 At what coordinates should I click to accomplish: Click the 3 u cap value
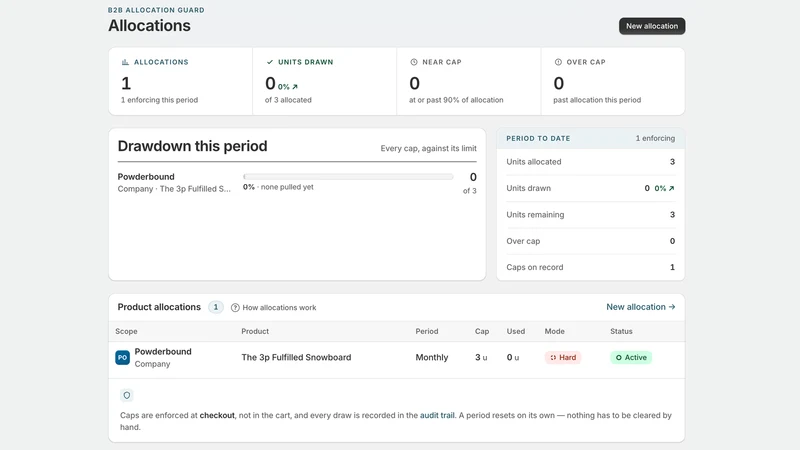pyautogui.click(x=481, y=358)
